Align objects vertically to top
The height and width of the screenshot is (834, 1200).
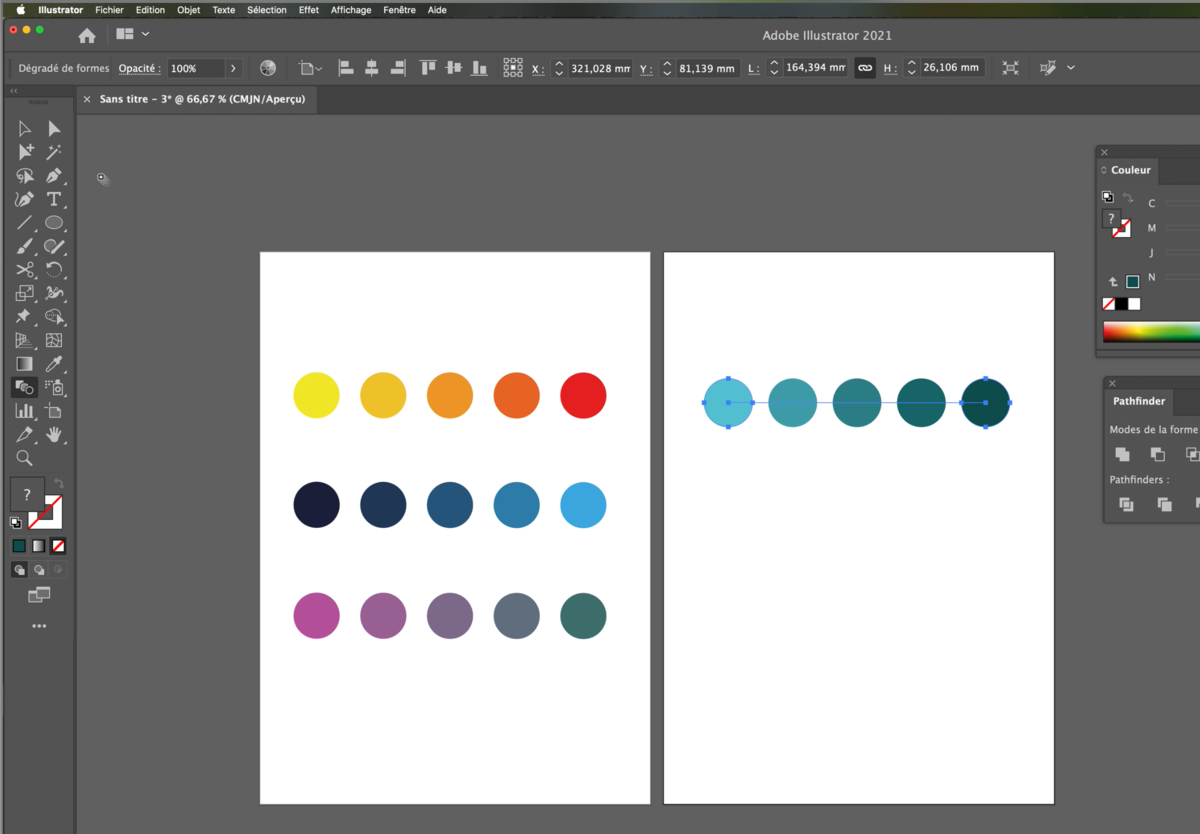428,68
